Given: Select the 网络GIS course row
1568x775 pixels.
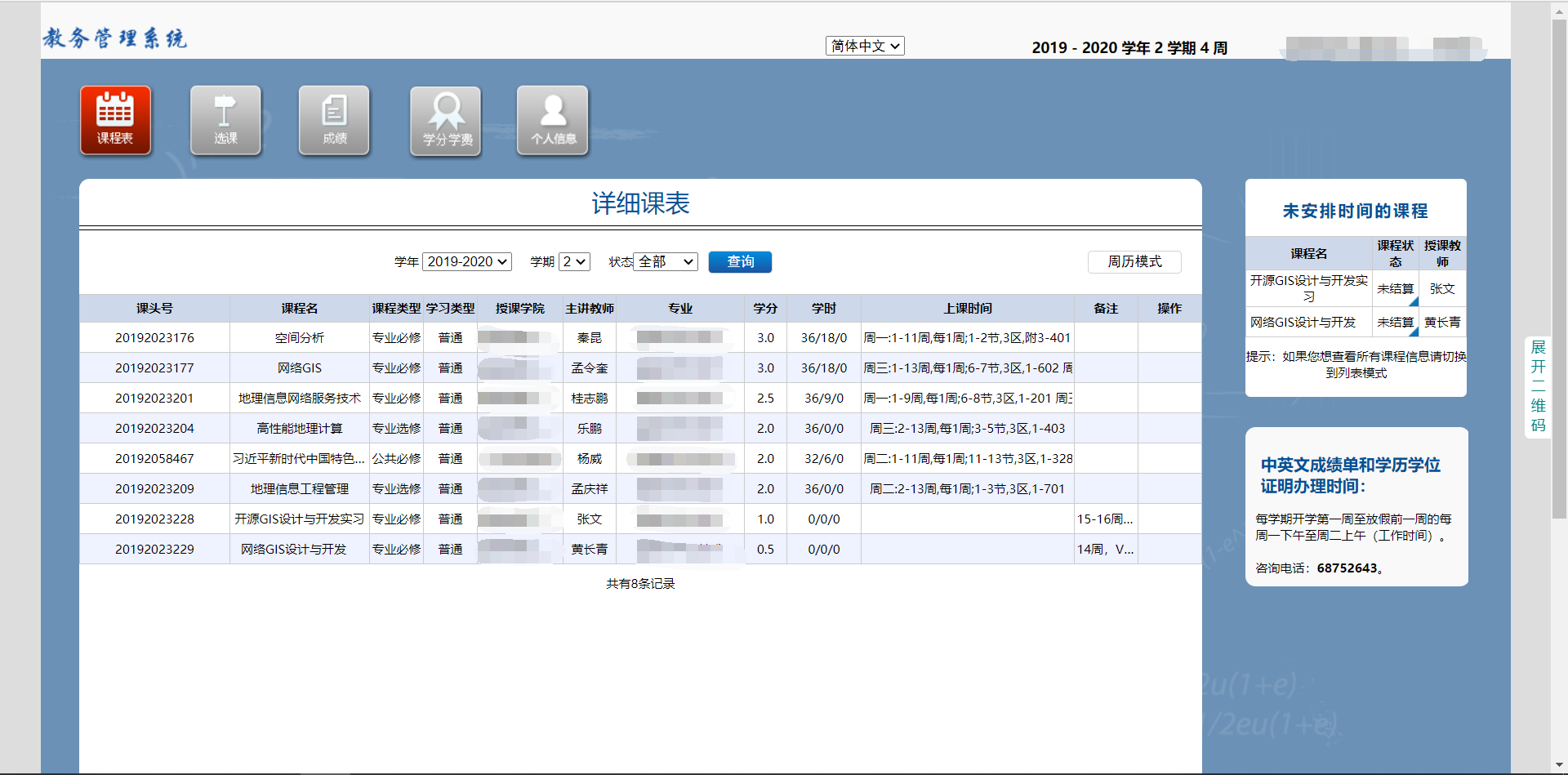Looking at the screenshot, I should pos(299,367).
